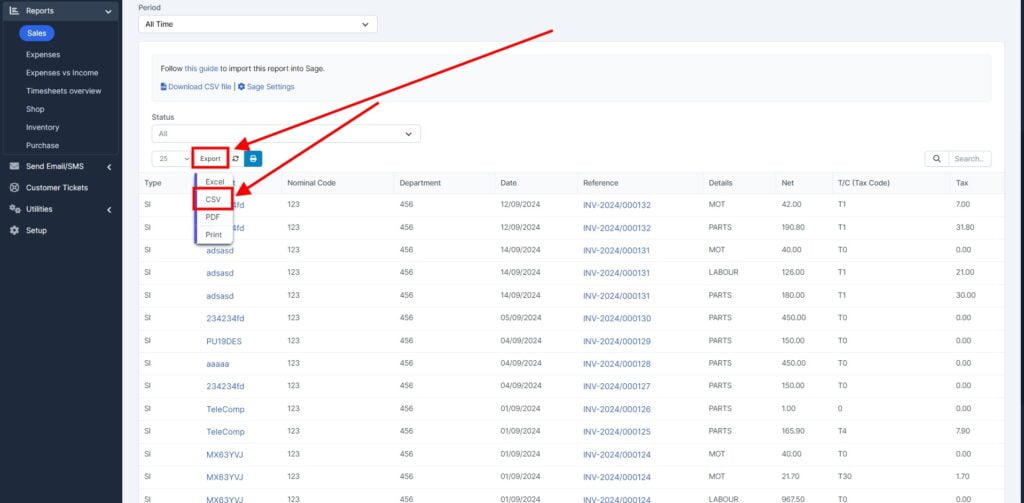The image size is (1024, 503).
Task: Open Timesheets overview report
Action: pyautogui.click(x=63, y=91)
